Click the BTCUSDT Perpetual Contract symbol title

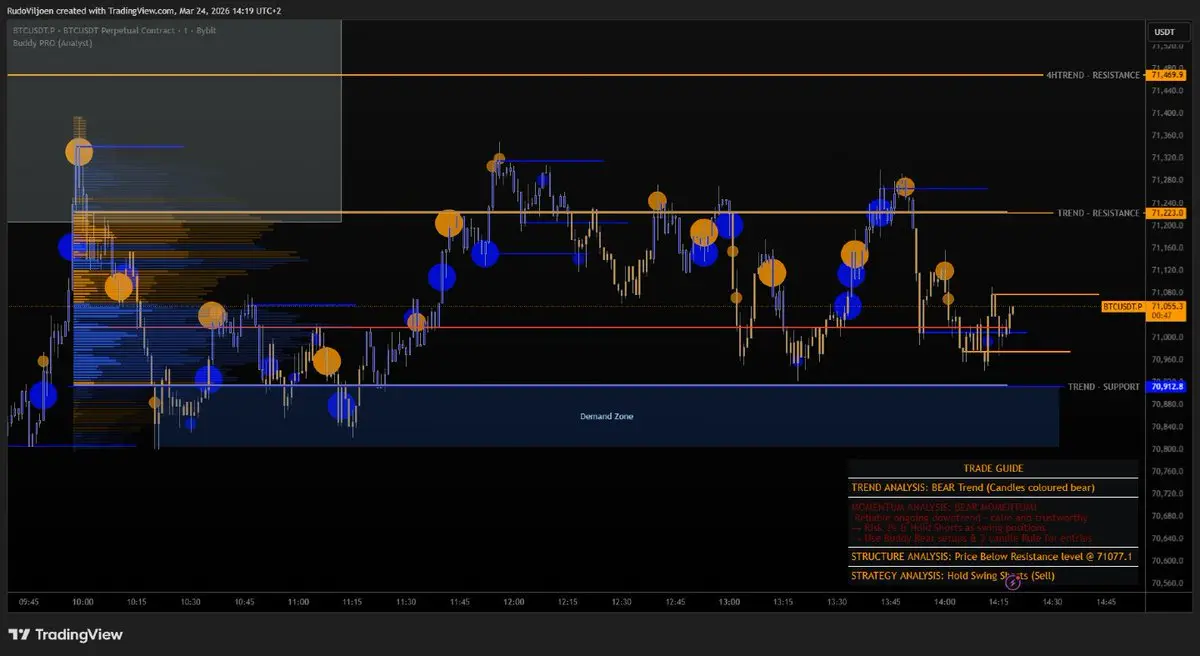pos(113,31)
